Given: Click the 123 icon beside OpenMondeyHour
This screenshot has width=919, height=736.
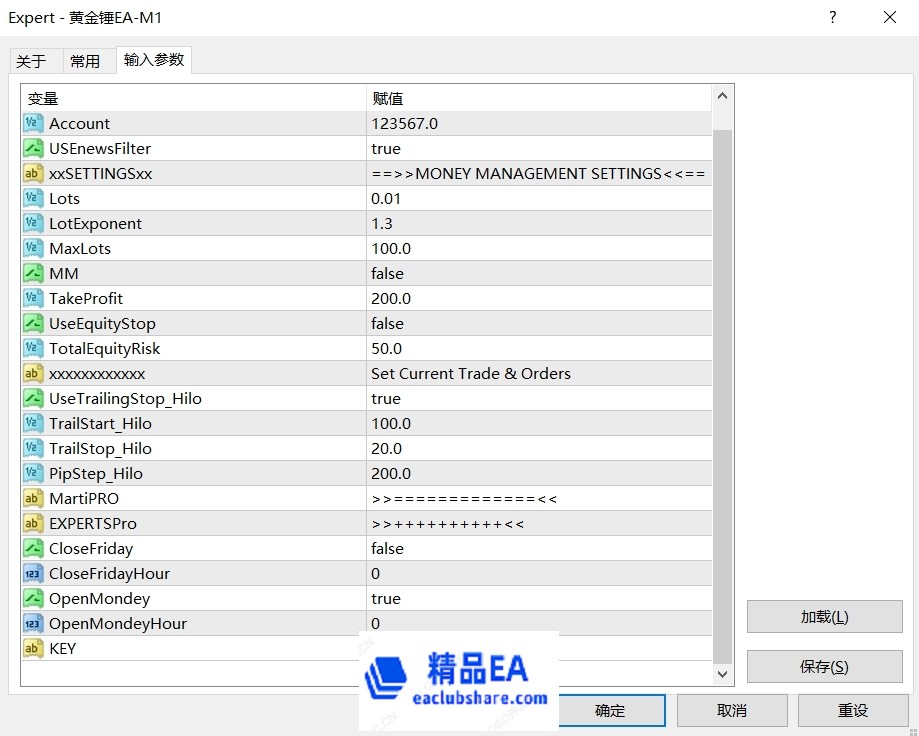Looking at the screenshot, I should point(32,623).
